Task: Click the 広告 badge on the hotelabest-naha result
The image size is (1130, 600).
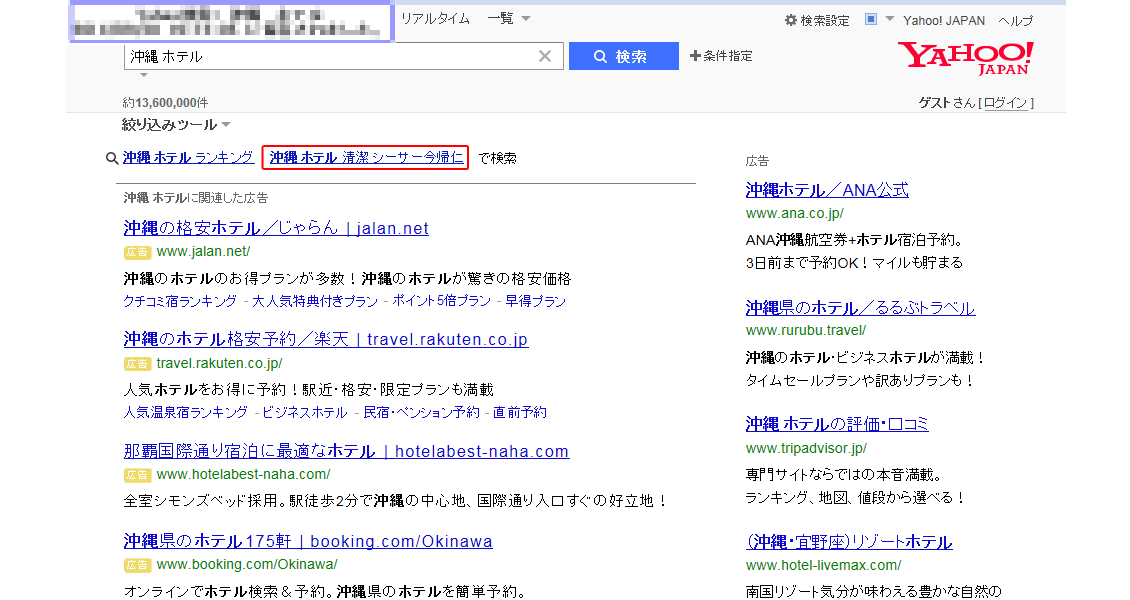Action: click(137, 475)
